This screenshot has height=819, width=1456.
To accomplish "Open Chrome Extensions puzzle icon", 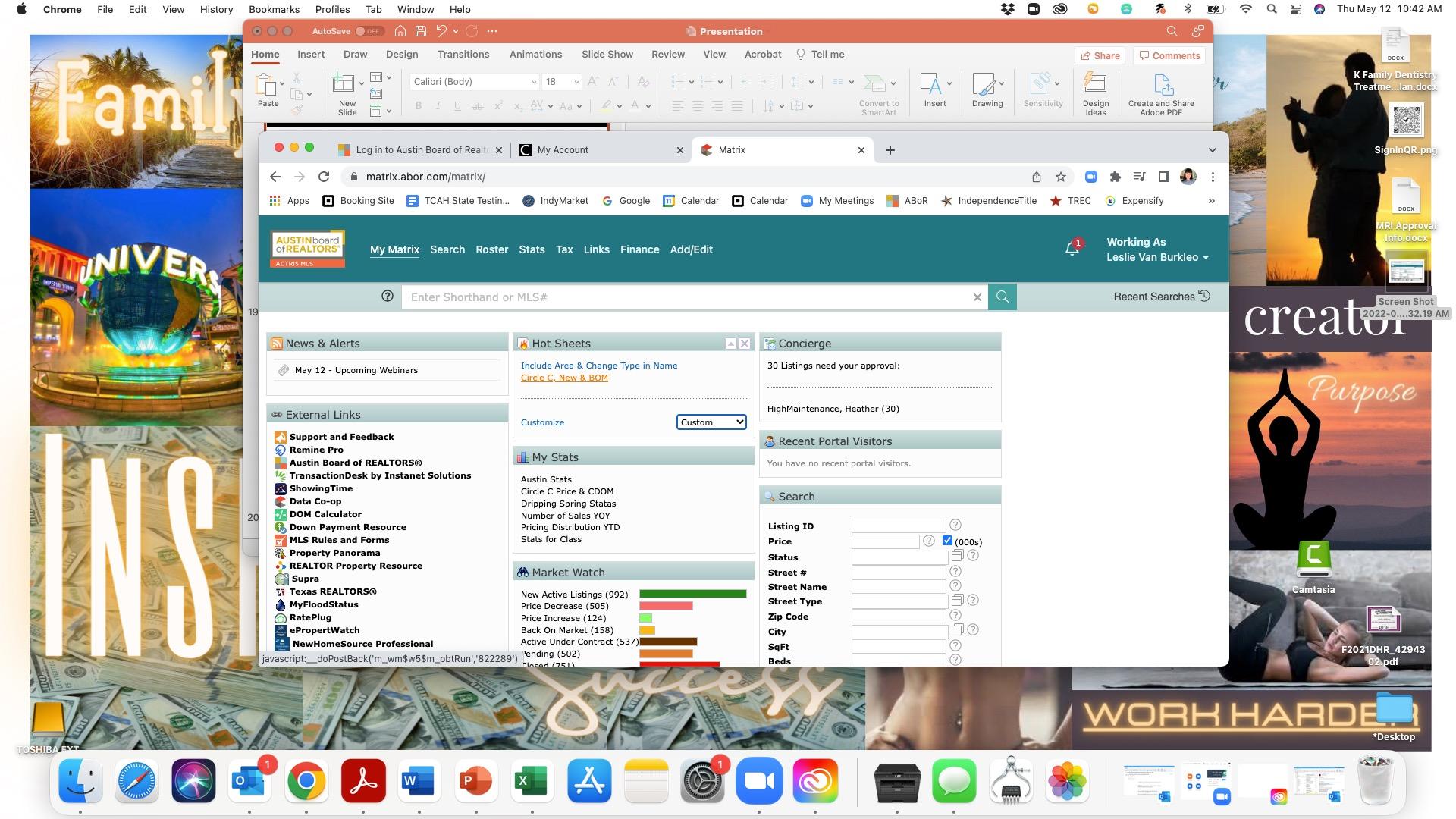I will (1115, 177).
